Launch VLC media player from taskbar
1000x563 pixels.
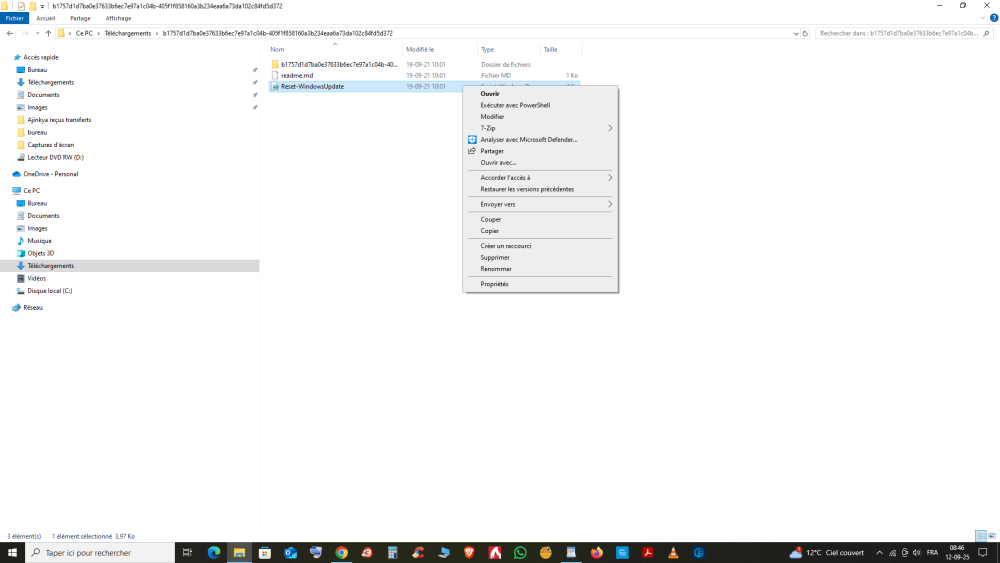(x=673, y=552)
